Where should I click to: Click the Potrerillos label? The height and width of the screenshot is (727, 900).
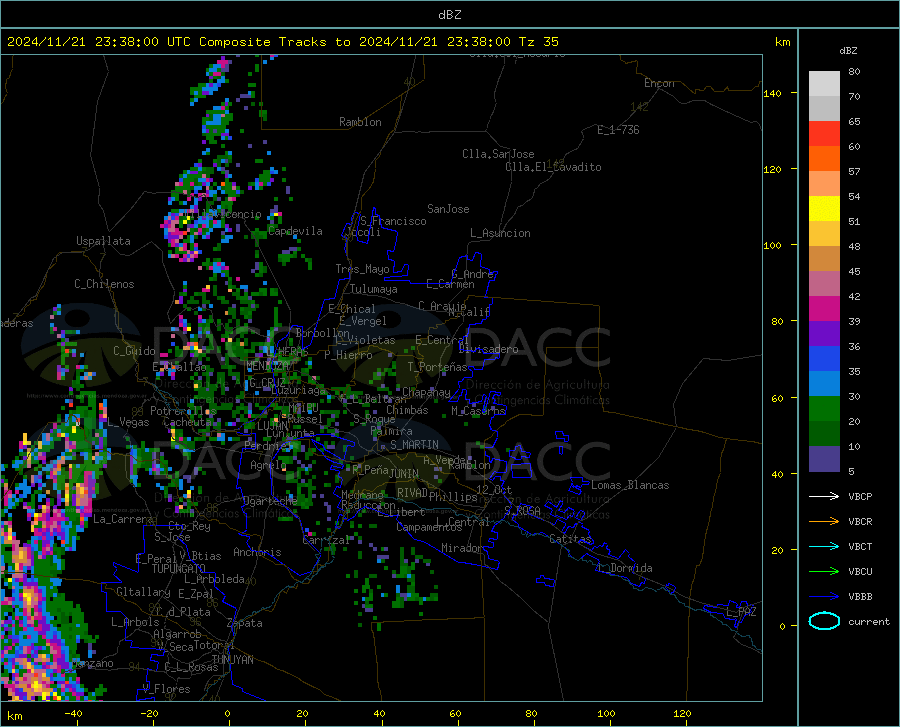[183, 411]
